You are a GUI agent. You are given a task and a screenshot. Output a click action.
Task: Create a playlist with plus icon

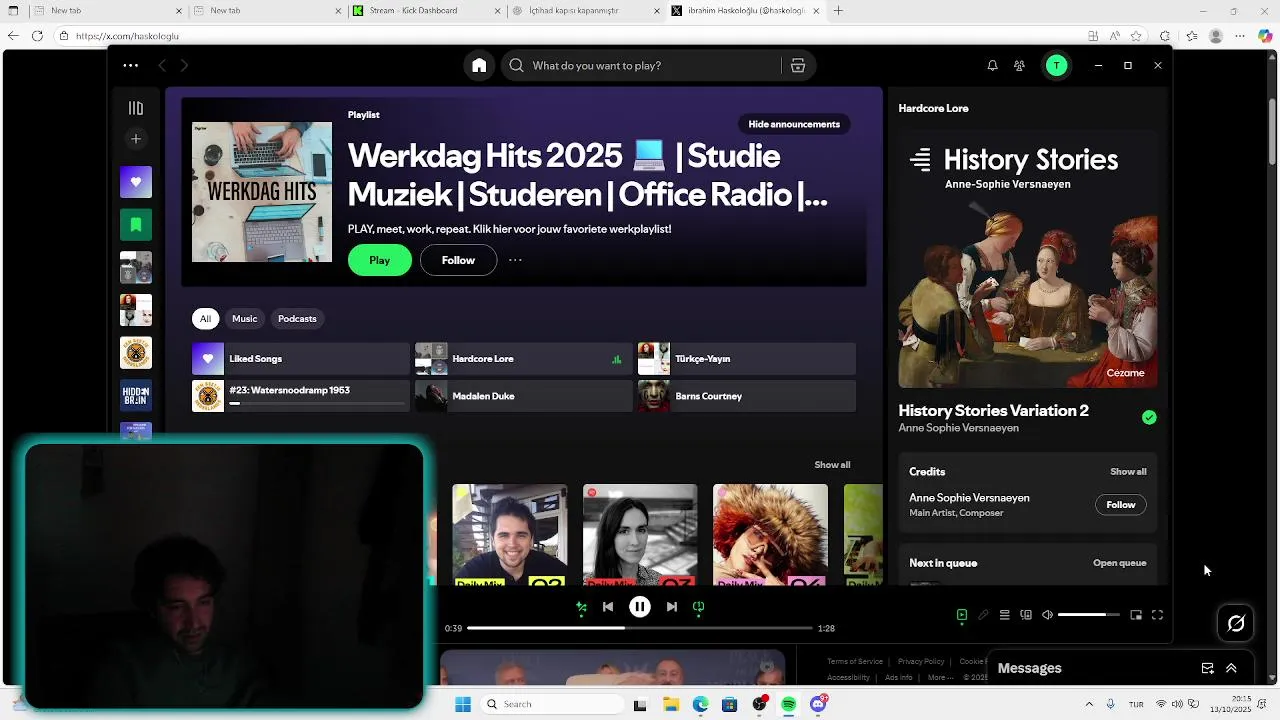[x=136, y=138]
